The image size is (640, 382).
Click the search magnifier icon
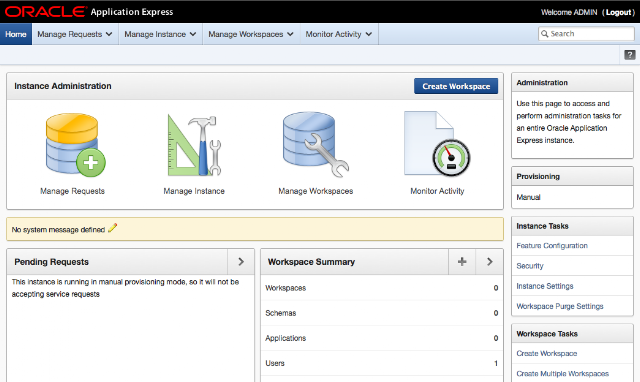tap(544, 34)
